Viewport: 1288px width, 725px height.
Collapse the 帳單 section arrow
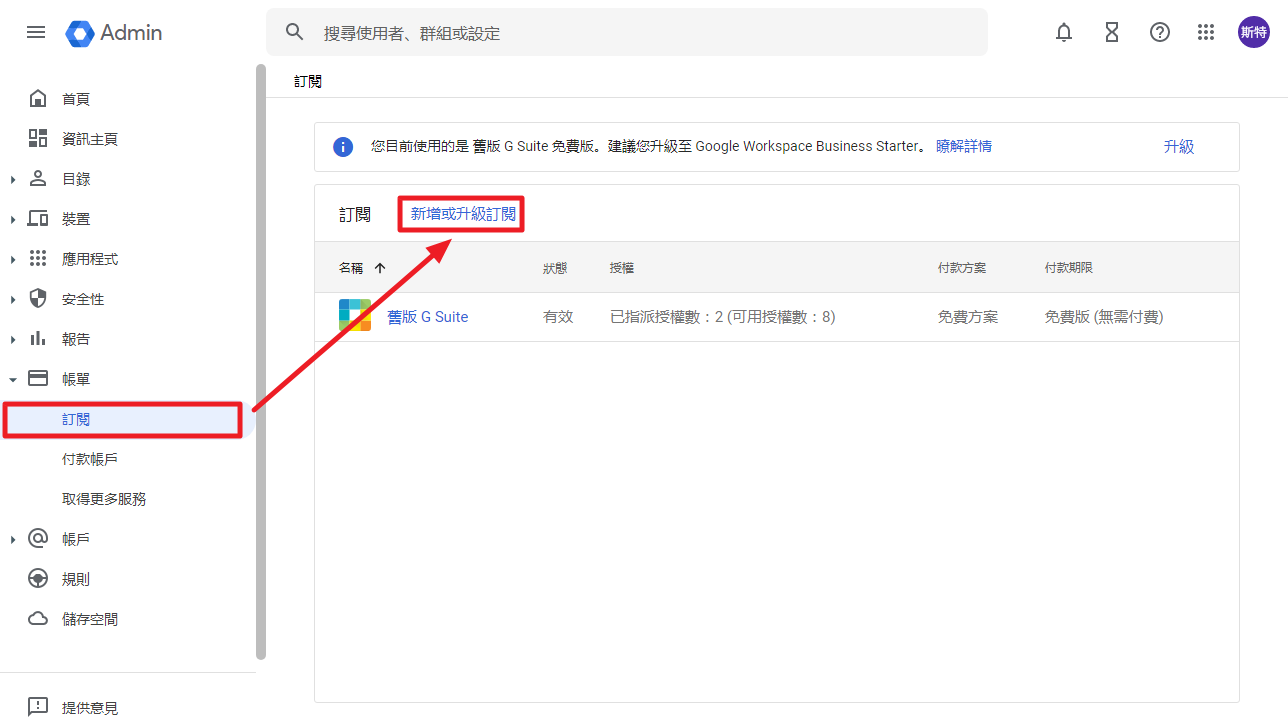point(13,379)
